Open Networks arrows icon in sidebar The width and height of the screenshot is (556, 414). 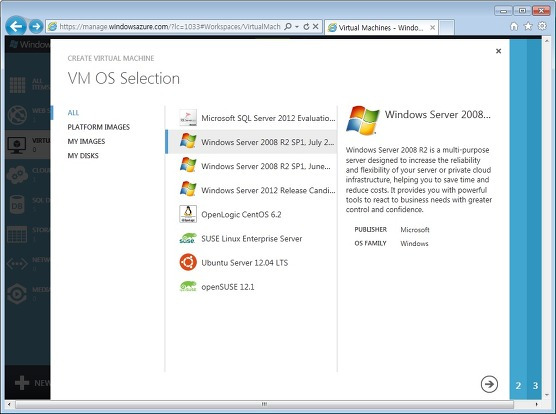pos(17,264)
